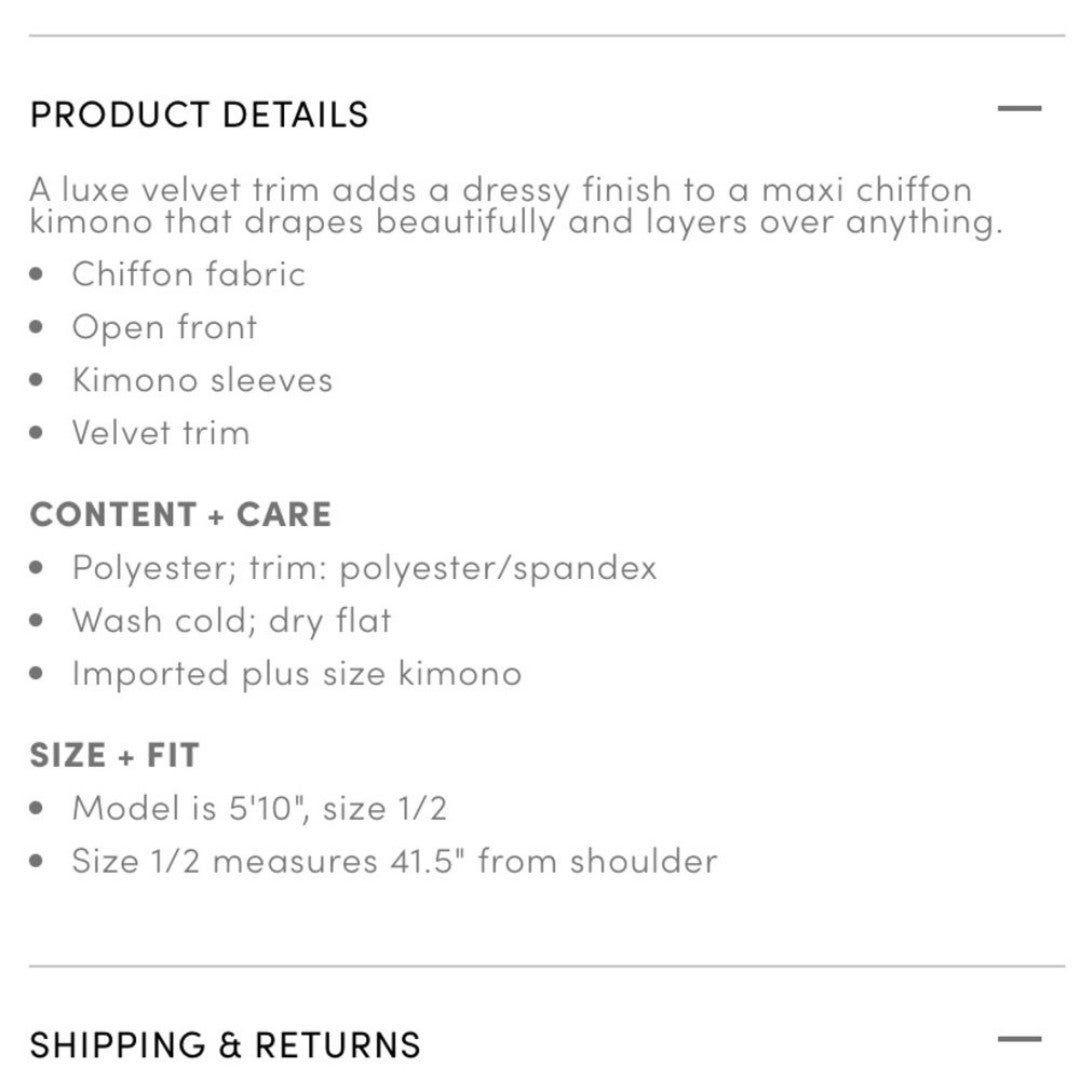Click 'Imported plus size kimono' text

[298, 674]
